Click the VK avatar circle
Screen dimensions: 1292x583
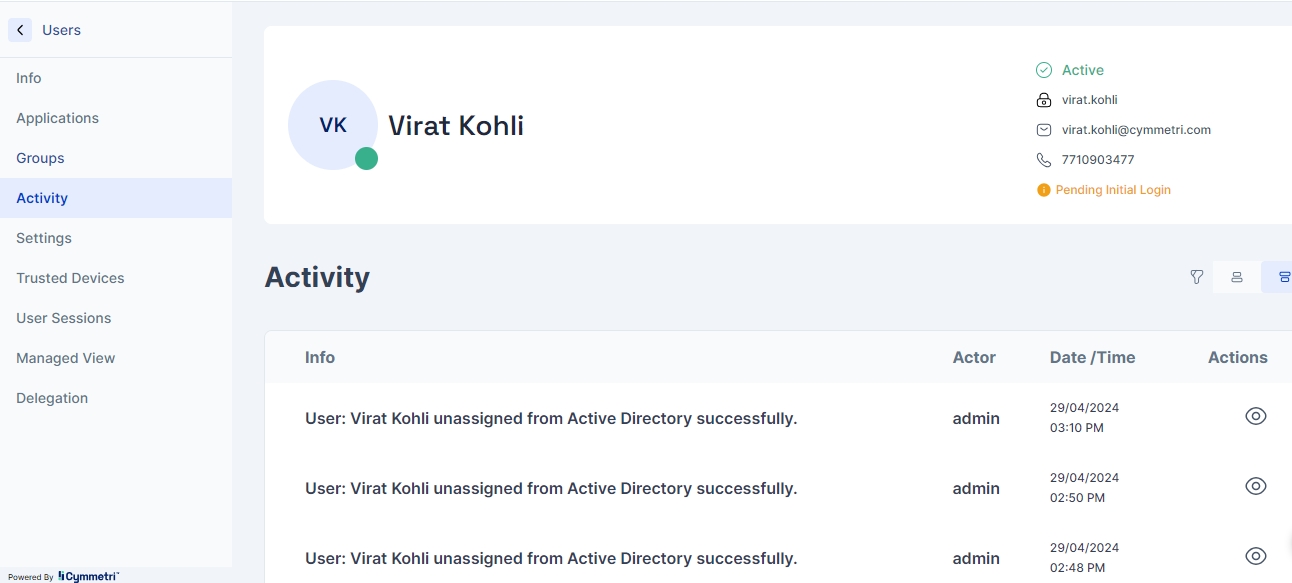(332, 125)
